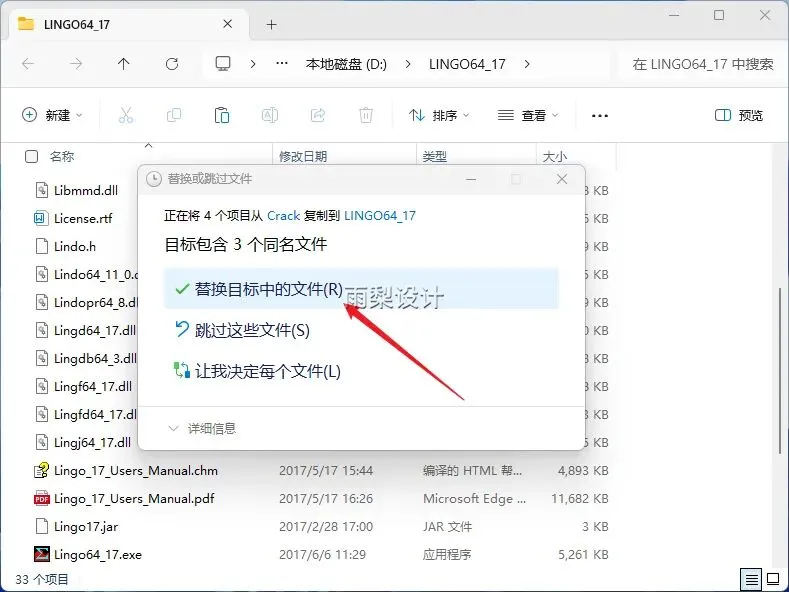Click the help icon of Lingo_17_Users_Manual.chm
This screenshot has height=592, width=789.
pos(41,470)
